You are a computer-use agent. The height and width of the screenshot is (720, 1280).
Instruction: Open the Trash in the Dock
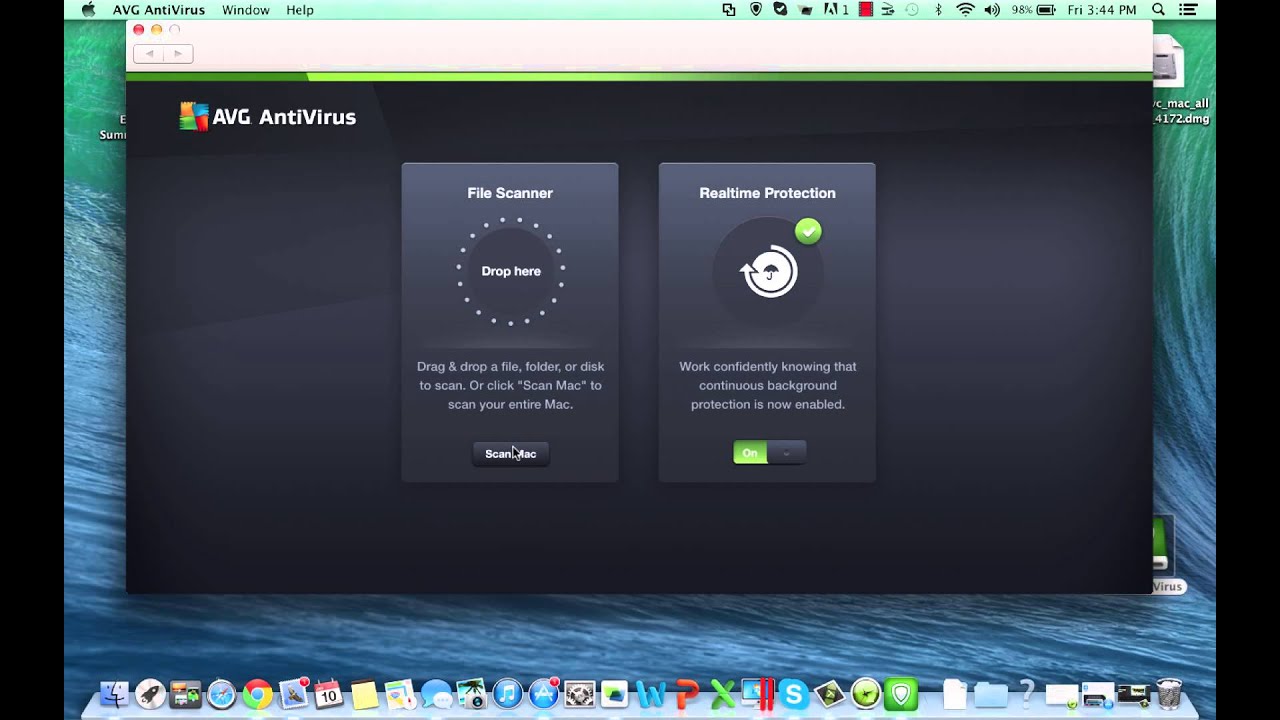(1168, 694)
